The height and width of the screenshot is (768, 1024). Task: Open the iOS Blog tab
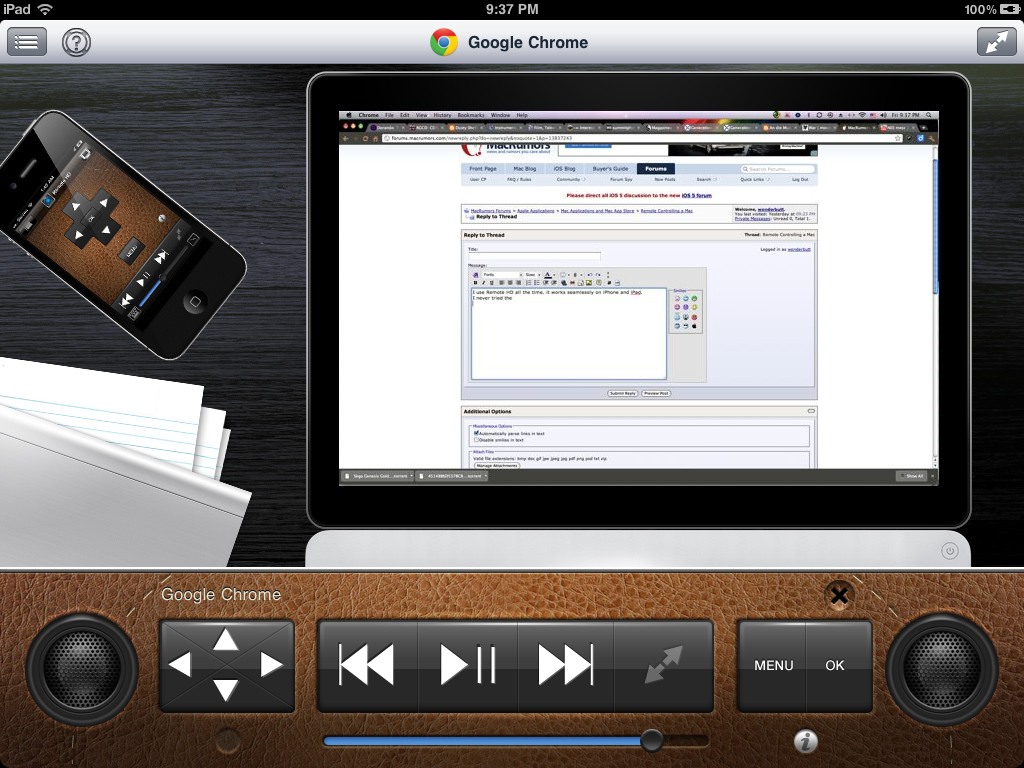click(564, 168)
